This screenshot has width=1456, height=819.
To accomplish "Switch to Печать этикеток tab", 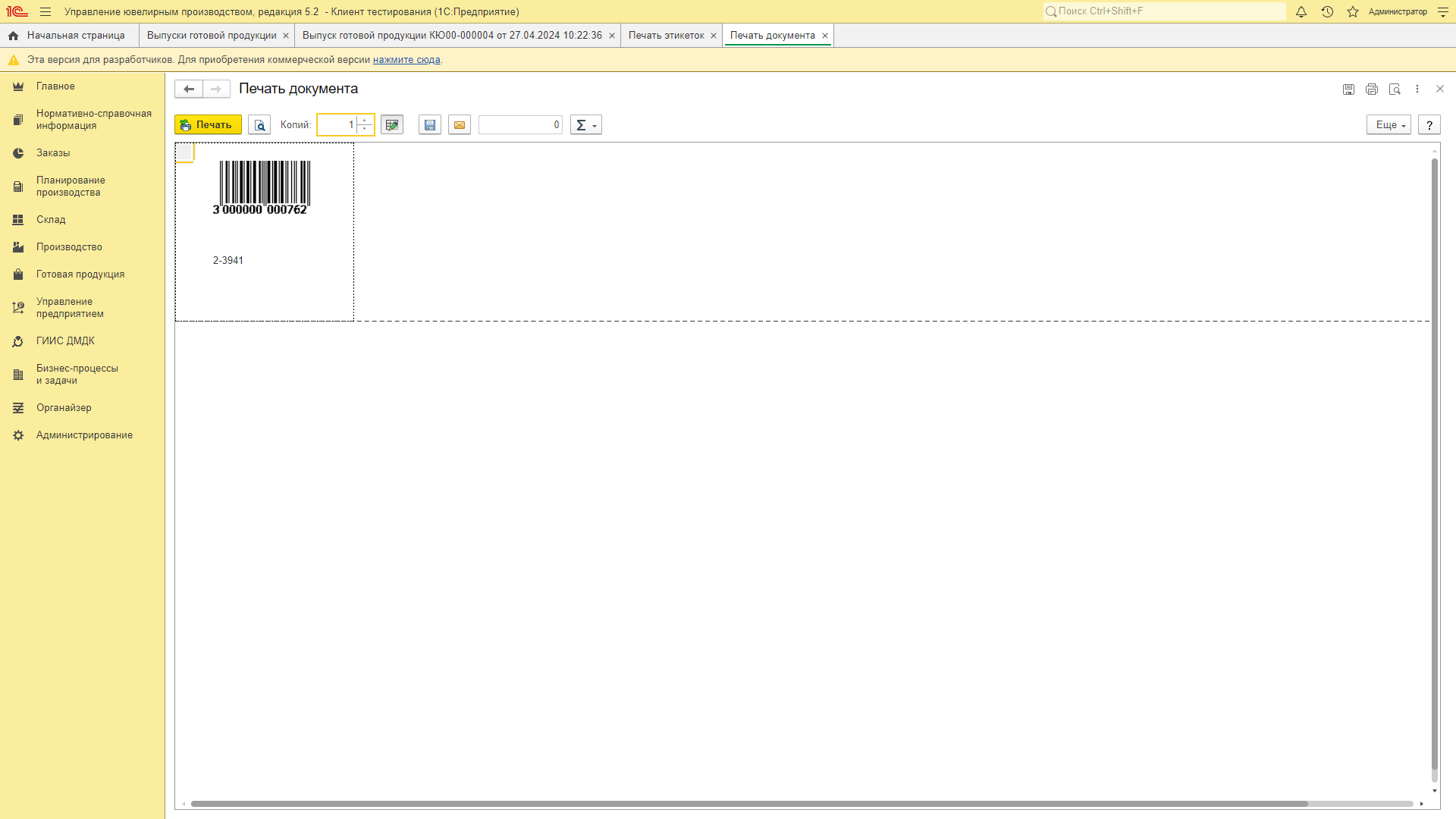I will pos(667,36).
